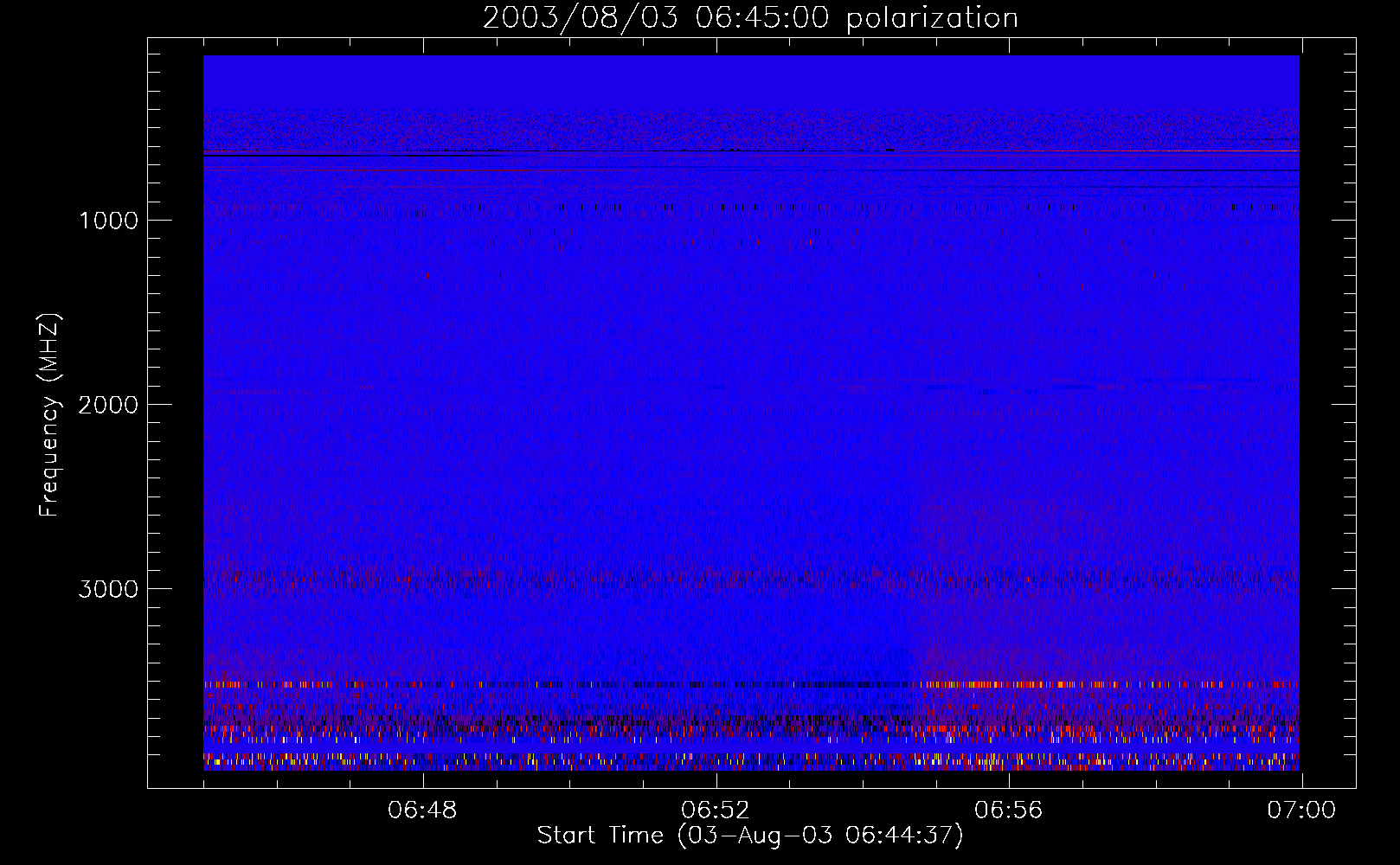Select the 3000 frequency axis label
The width and height of the screenshot is (1400, 865).
pyautogui.click(x=108, y=589)
